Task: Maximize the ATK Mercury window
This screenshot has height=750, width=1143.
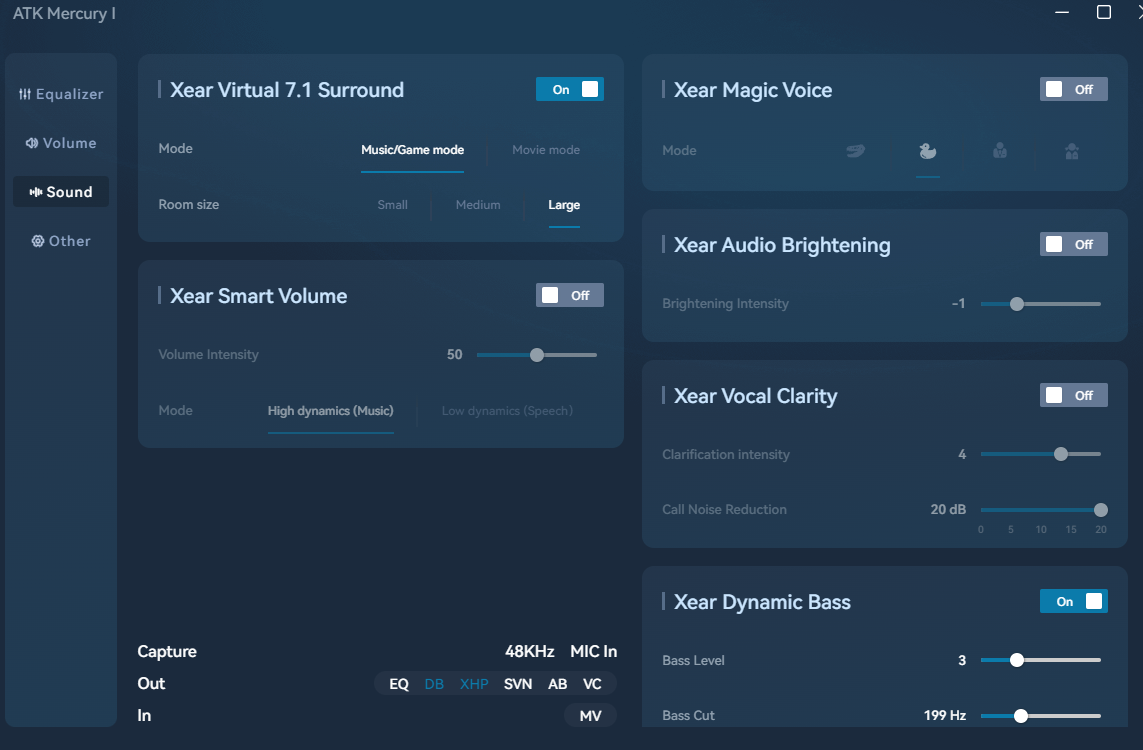Action: click(x=1104, y=12)
